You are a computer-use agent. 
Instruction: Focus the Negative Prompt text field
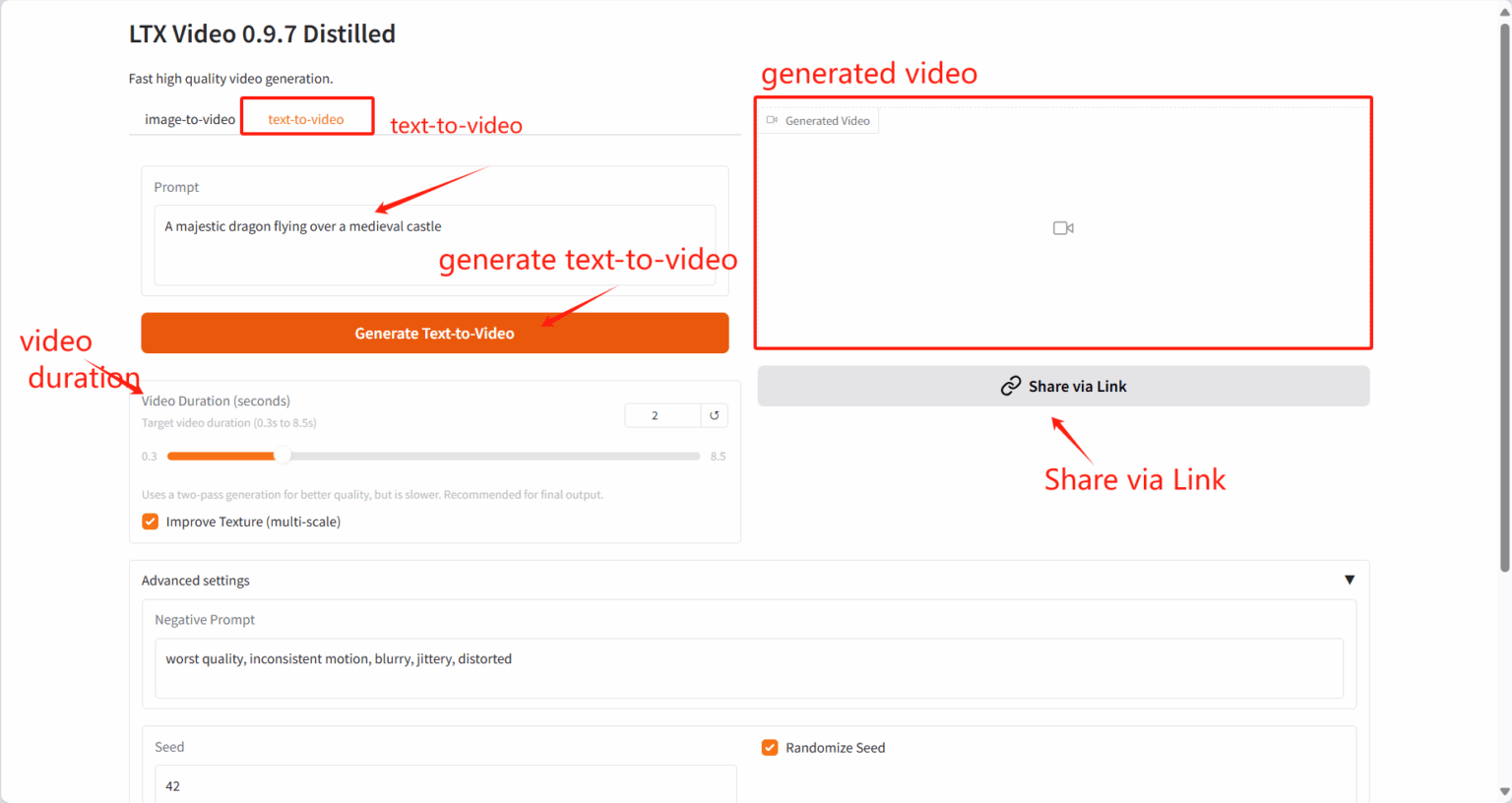748,668
